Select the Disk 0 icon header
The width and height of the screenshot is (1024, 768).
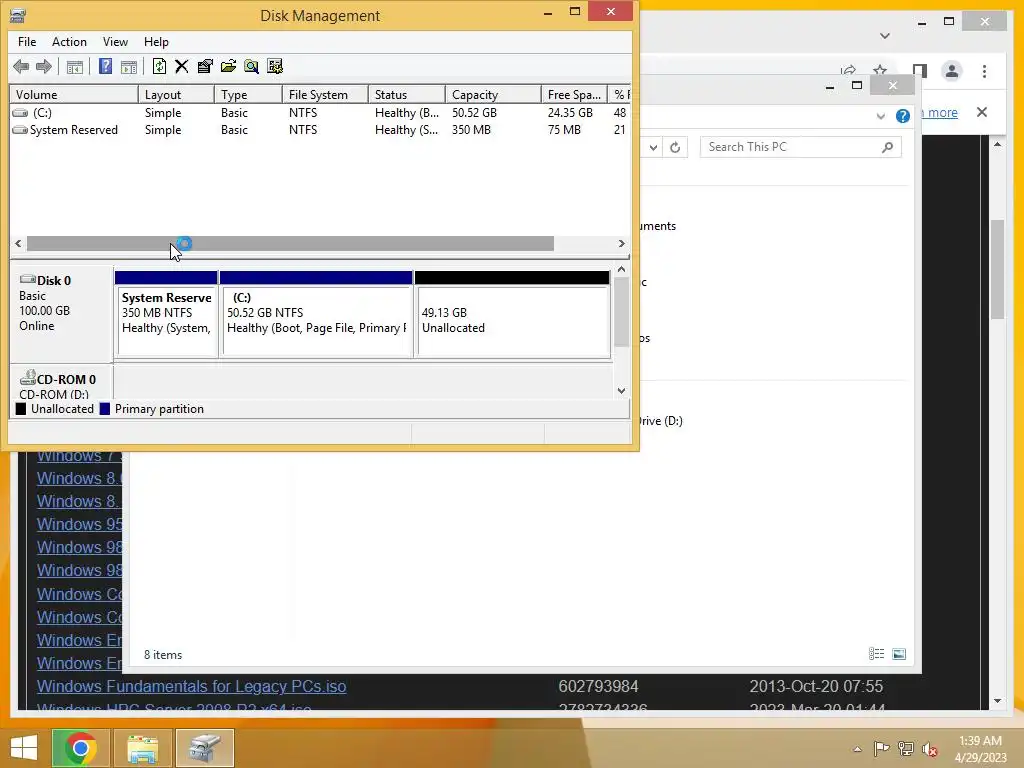(27, 280)
